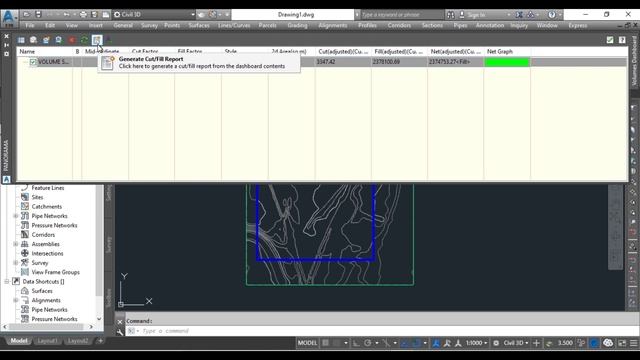Click the status bar customization hamburger icon

tap(634, 343)
